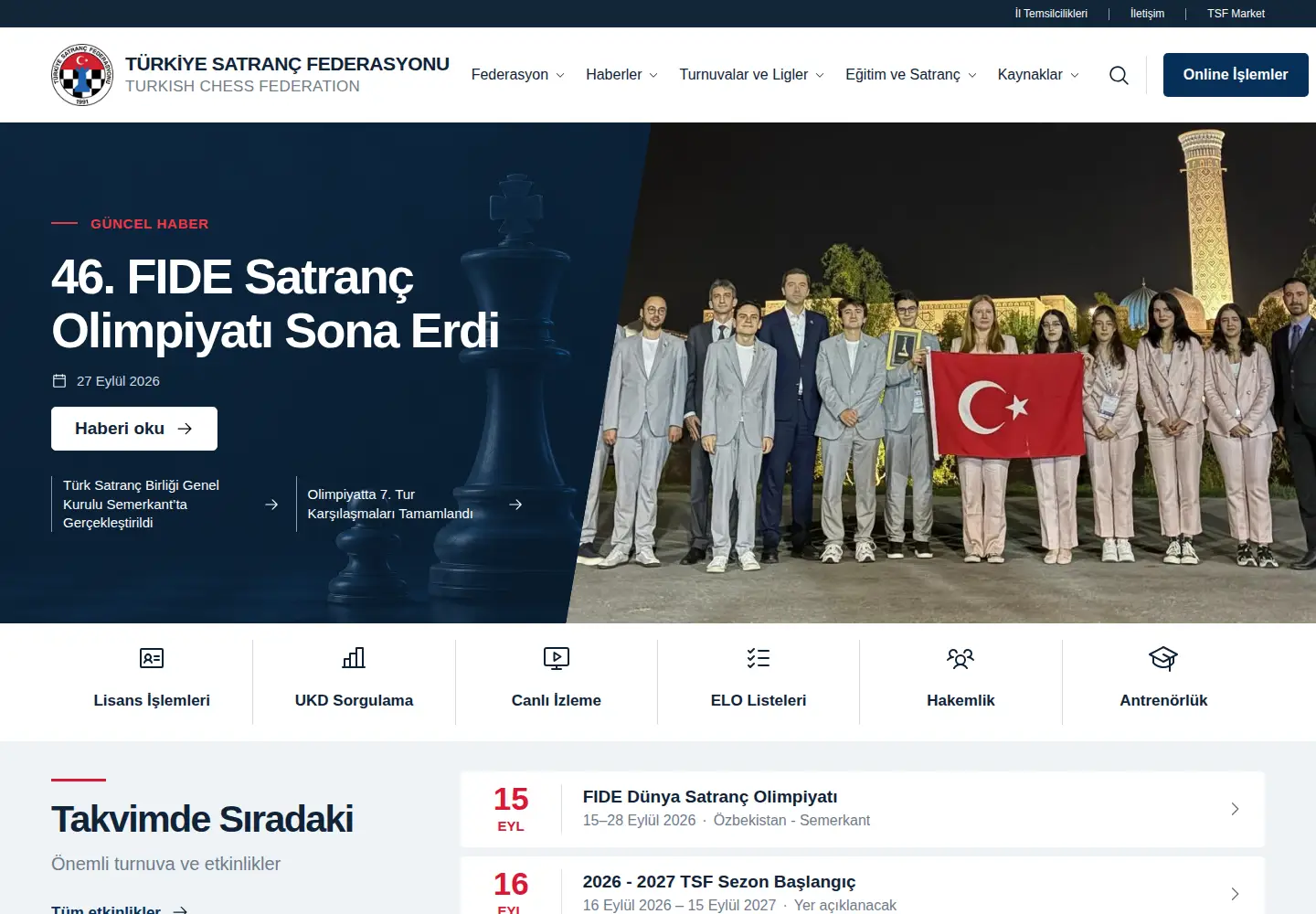Expand the Haberler dropdown menu
Image resolution: width=1316 pixels, height=914 pixels.
[622, 75]
